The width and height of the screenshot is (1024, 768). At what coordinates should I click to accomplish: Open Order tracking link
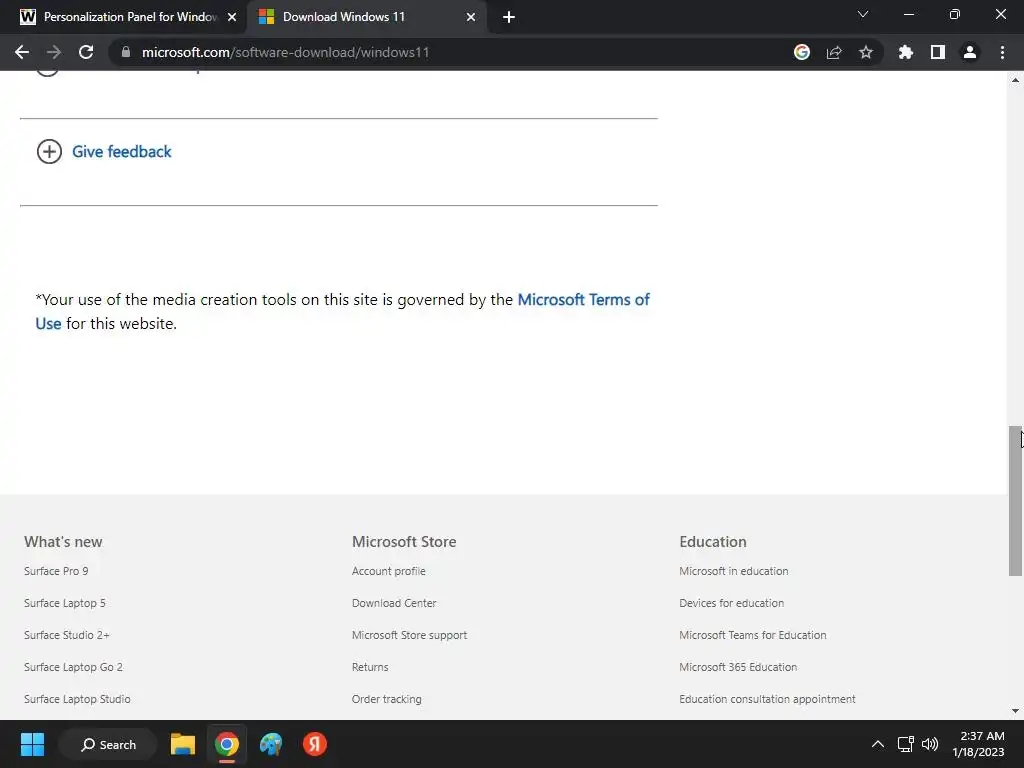pyautogui.click(x=387, y=699)
